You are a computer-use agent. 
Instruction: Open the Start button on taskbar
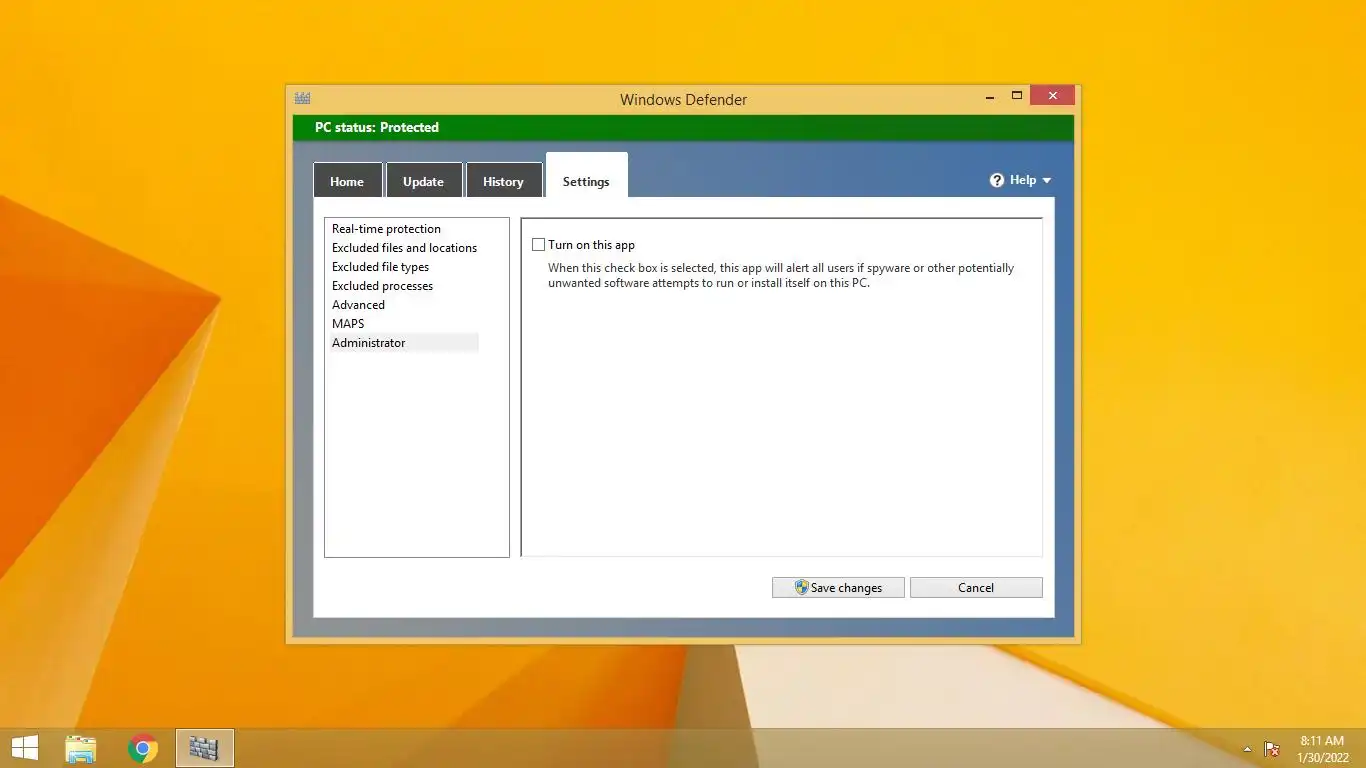25,748
